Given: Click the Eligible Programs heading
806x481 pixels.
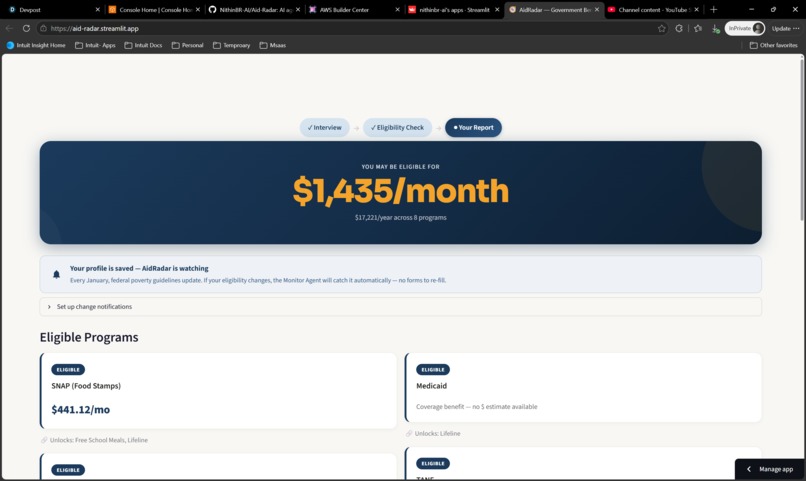Looking at the screenshot, I should [x=89, y=337].
